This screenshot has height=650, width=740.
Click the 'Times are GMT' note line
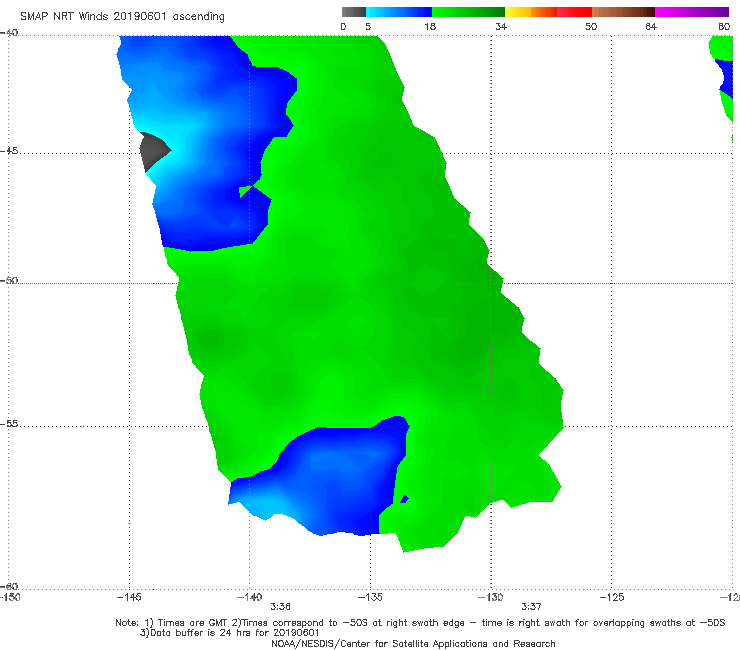(420, 623)
